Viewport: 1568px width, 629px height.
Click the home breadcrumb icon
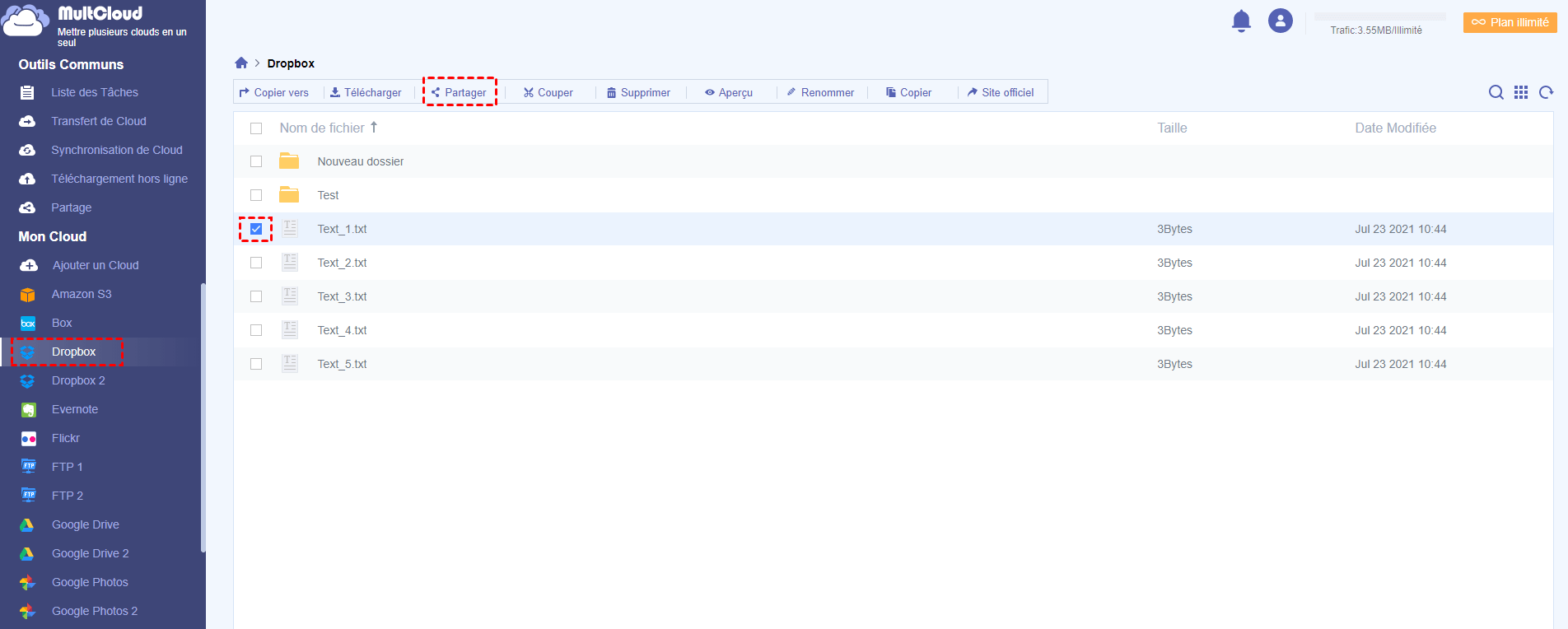point(241,63)
